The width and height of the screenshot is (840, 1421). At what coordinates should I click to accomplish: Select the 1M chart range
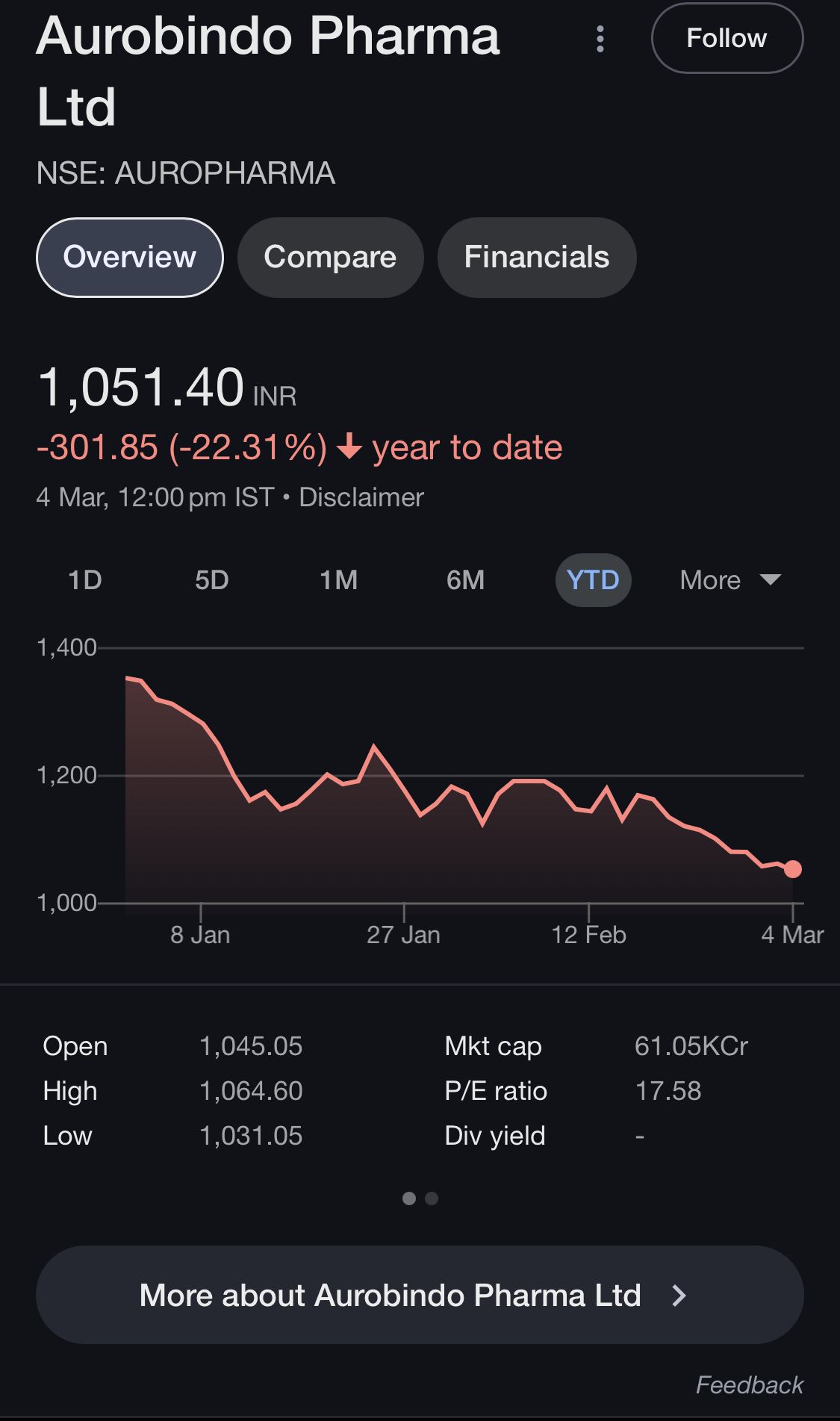tap(338, 580)
